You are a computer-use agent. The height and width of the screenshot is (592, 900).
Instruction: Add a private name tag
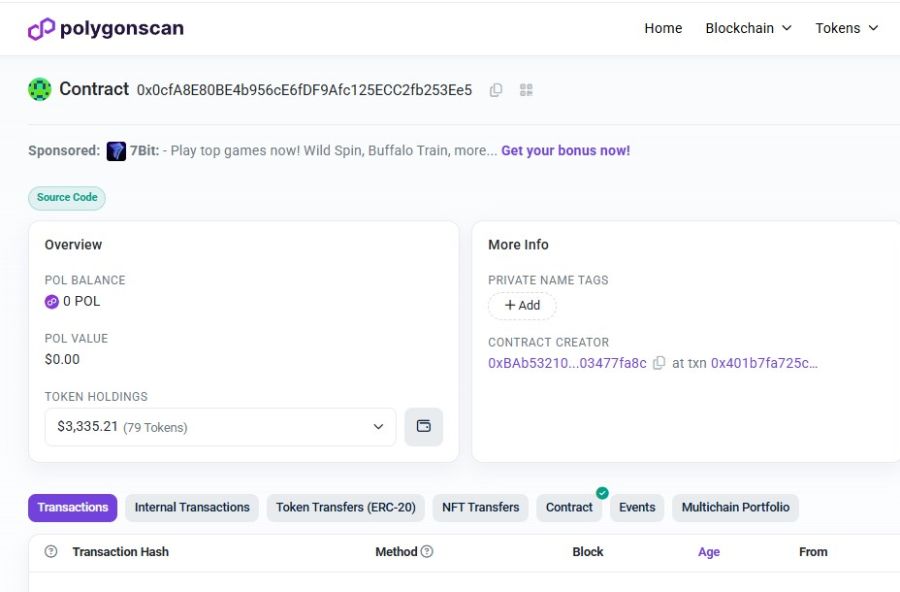tap(522, 306)
